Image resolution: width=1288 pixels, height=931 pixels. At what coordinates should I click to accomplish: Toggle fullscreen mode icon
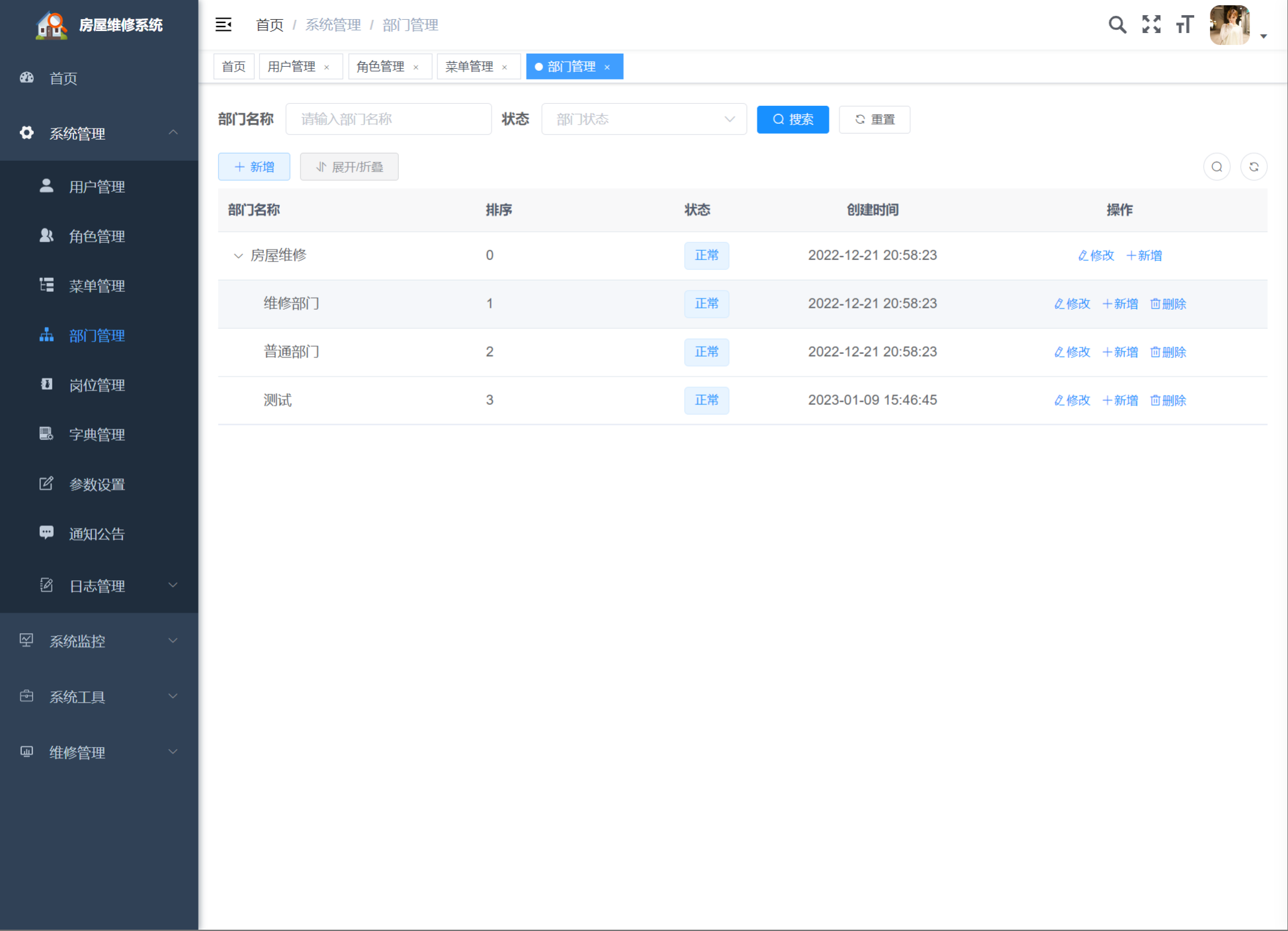pyautogui.click(x=1151, y=24)
